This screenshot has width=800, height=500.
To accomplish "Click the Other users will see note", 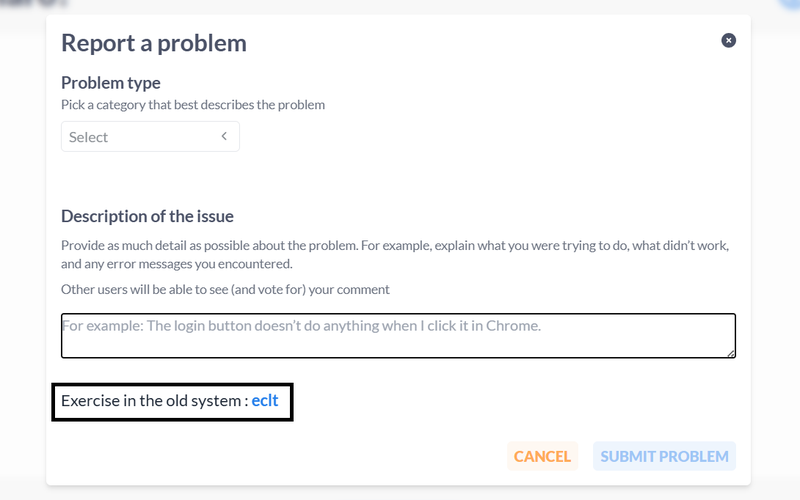I will point(225,289).
